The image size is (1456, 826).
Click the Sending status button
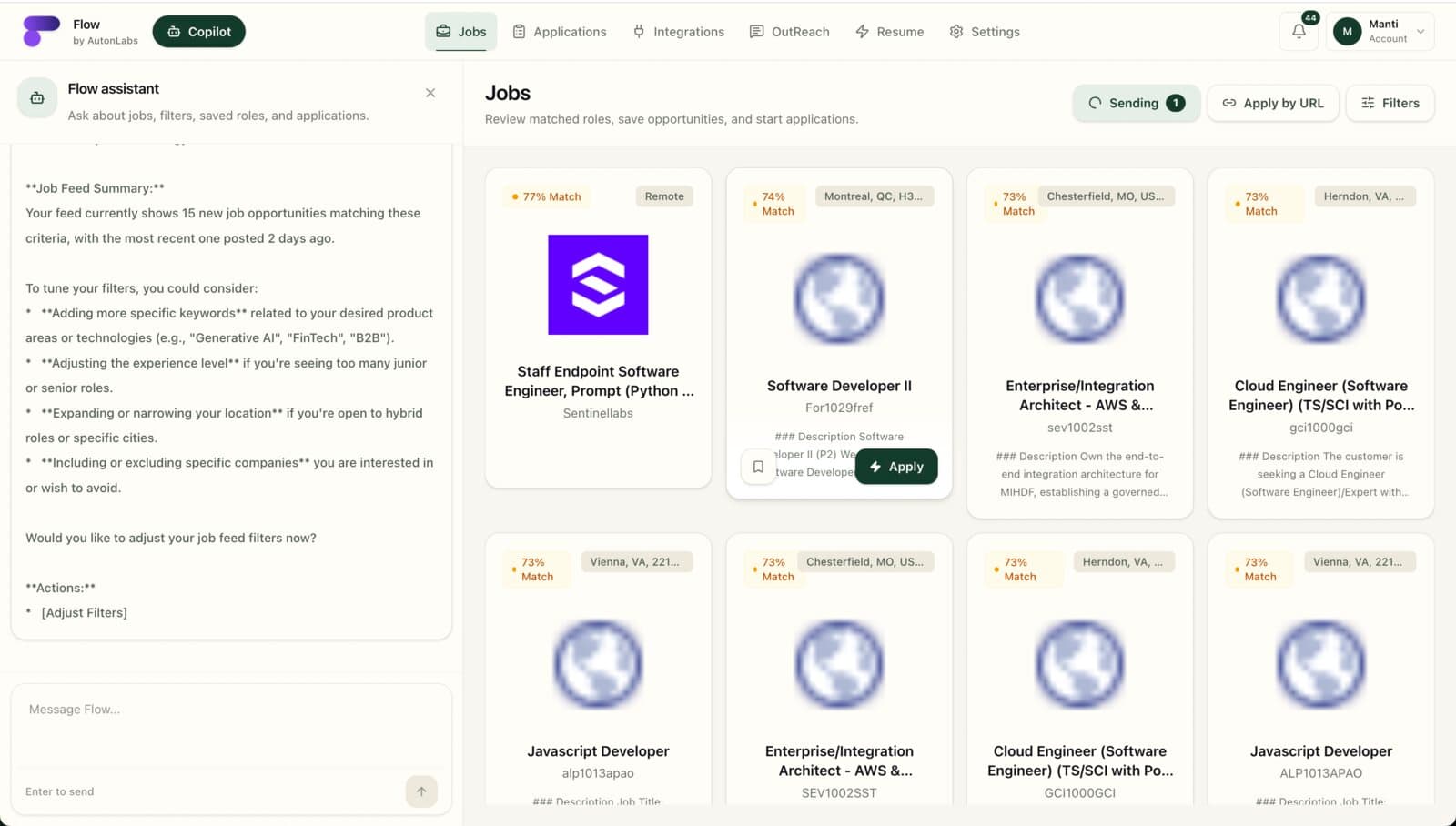tap(1137, 103)
